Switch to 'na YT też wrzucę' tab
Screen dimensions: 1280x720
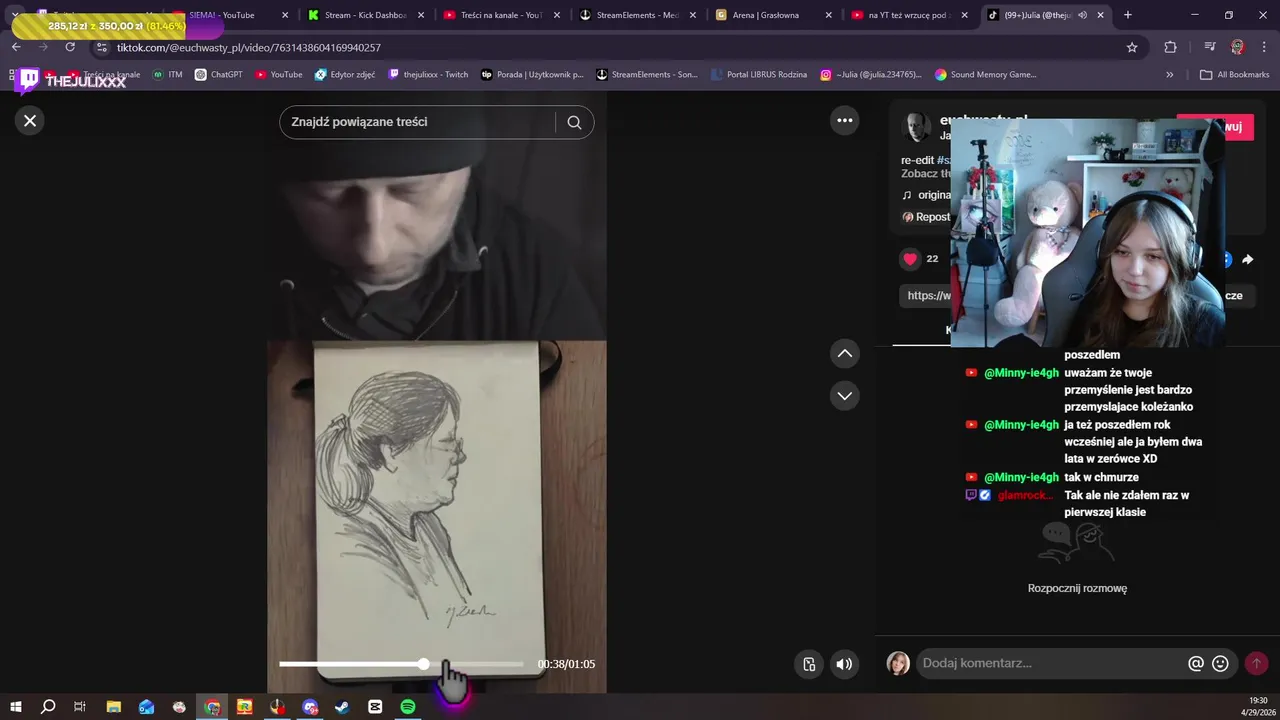[908, 15]
